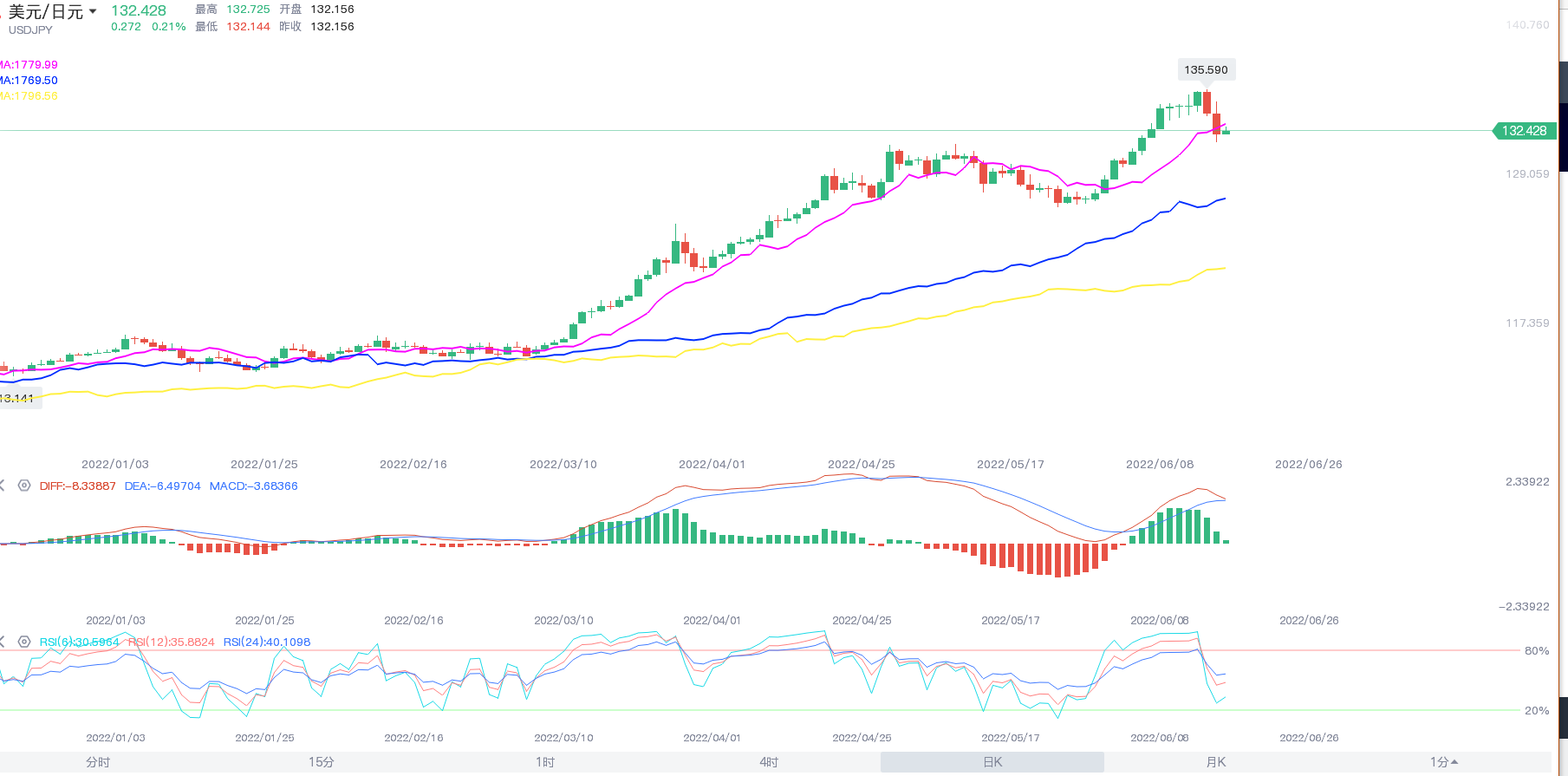Image resolution: width=1568 pixels, height=776 pixels.
Task: Close the MACD indicator panel
Action: [3, 486]
